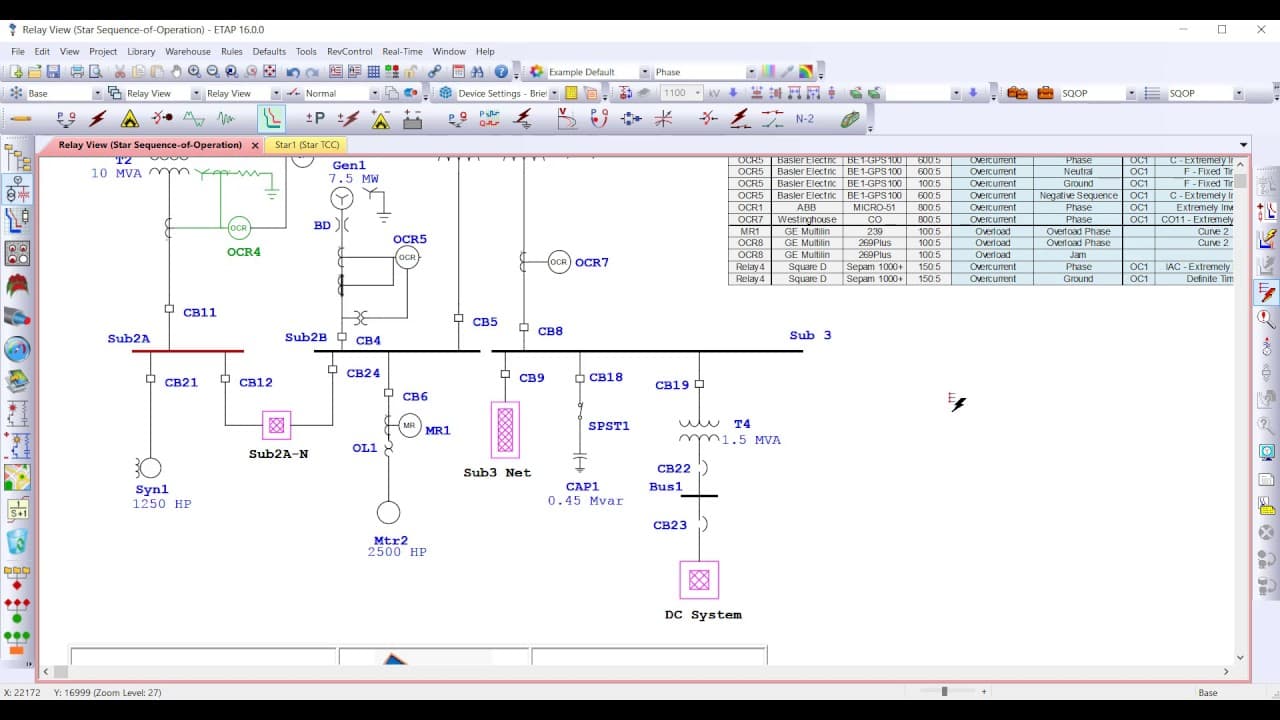Open the second SQOP report dropdown
Image resolution: width=1280 pixels, height=720 pixels.
pyautogui.click(x=1238, y=93)
